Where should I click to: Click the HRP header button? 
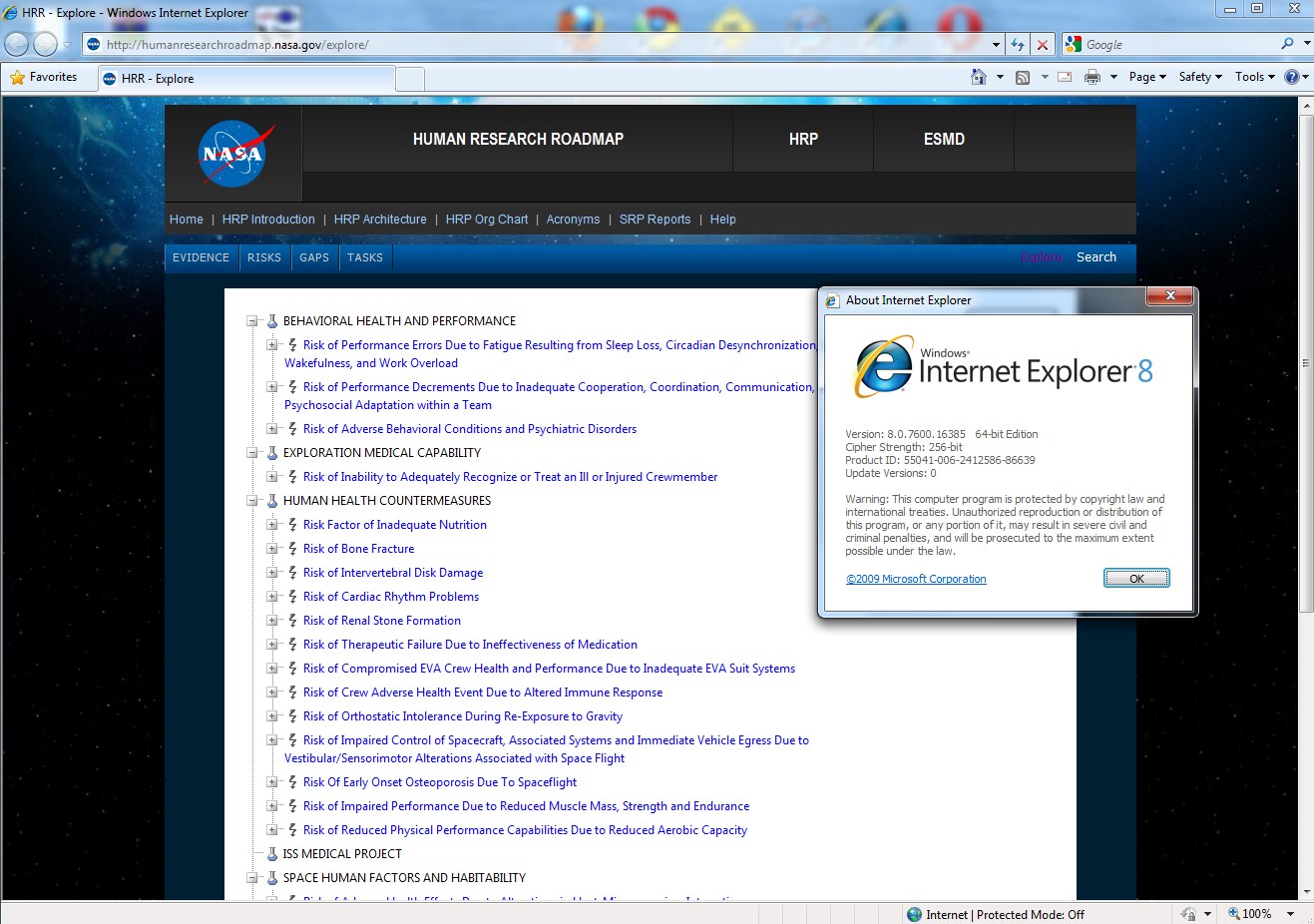[803, 139]
